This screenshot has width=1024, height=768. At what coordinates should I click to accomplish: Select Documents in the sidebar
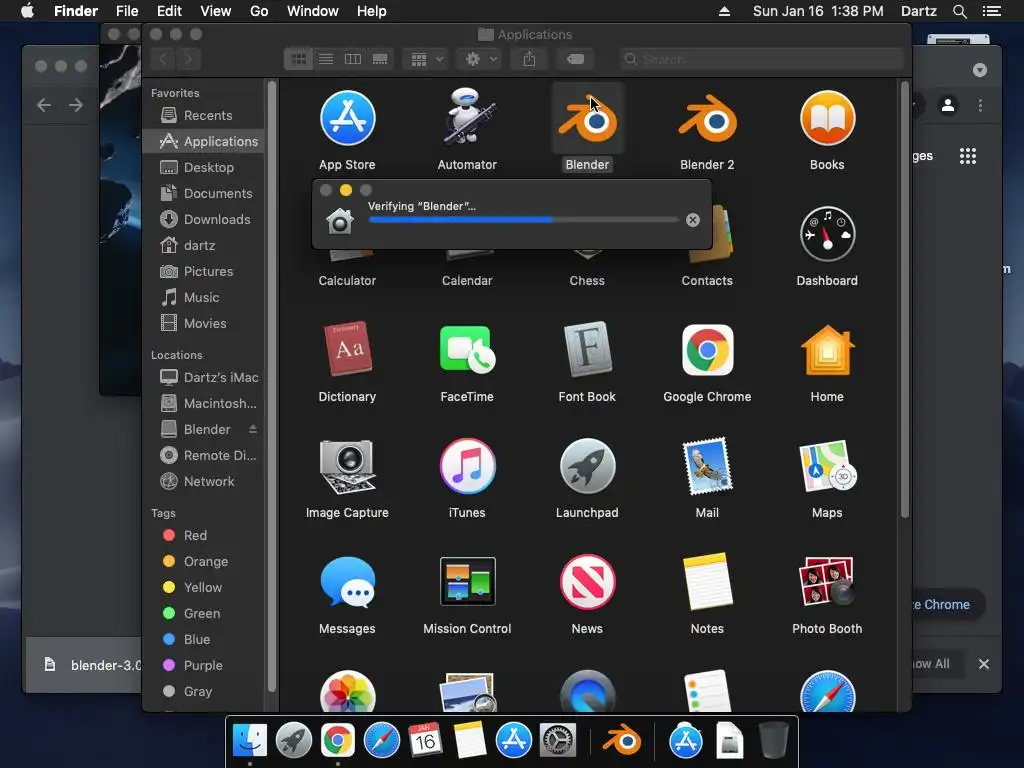(202, 194)
